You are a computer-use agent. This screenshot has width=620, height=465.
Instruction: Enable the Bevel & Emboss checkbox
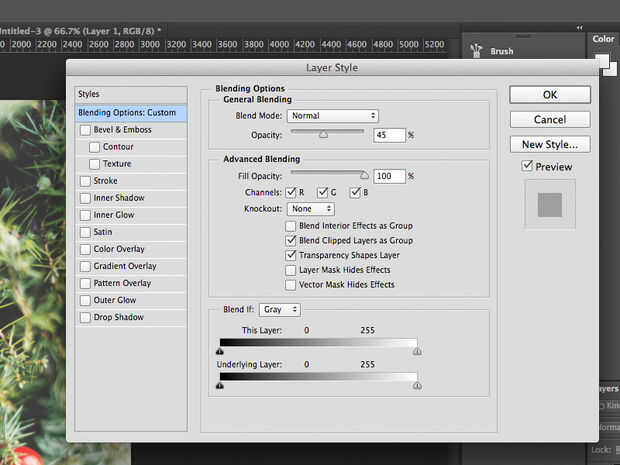(85, 130)
